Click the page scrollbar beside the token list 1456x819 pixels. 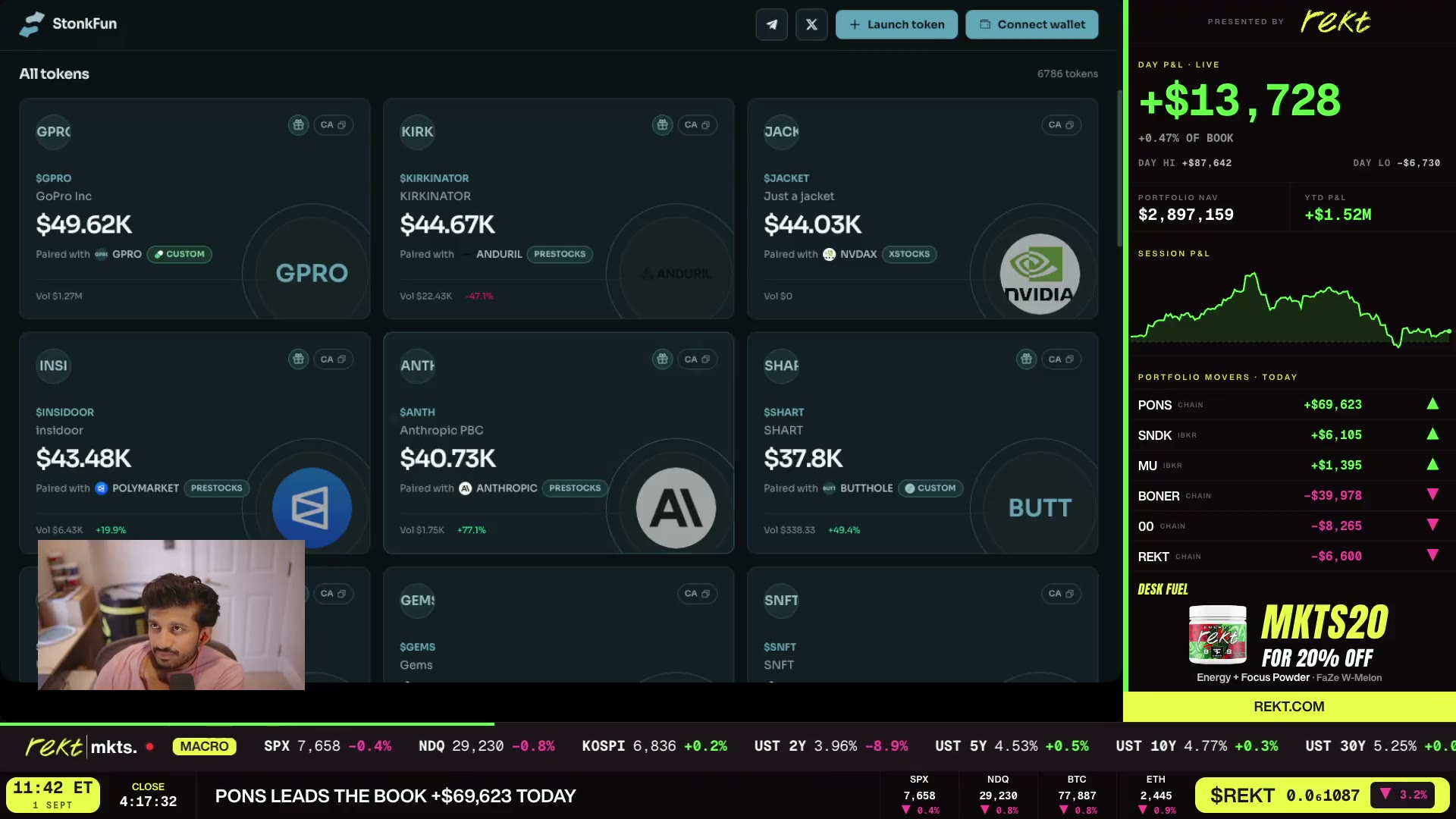(1119, 168)
